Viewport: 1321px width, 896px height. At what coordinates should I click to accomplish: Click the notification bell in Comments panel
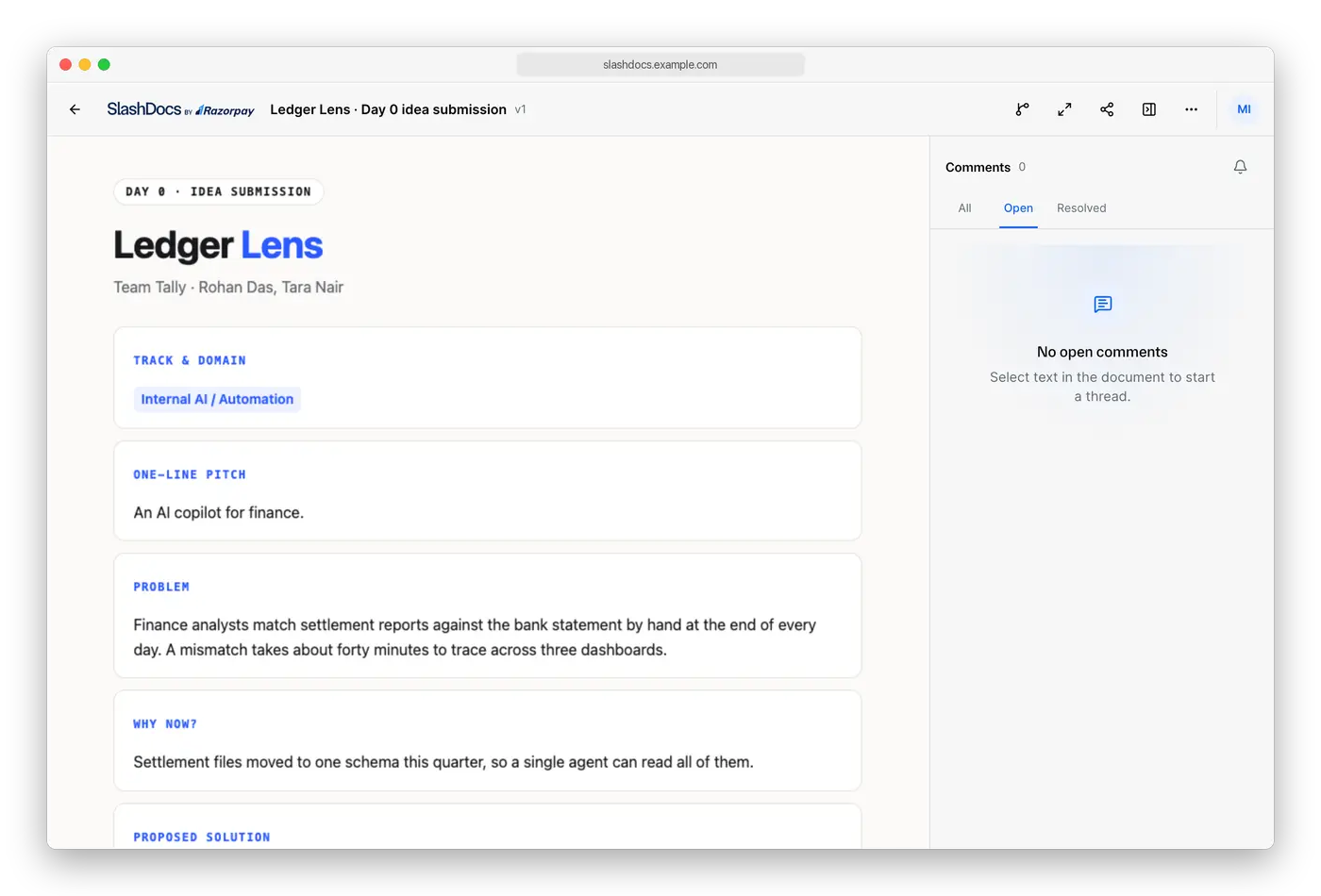coord(1240,167)
